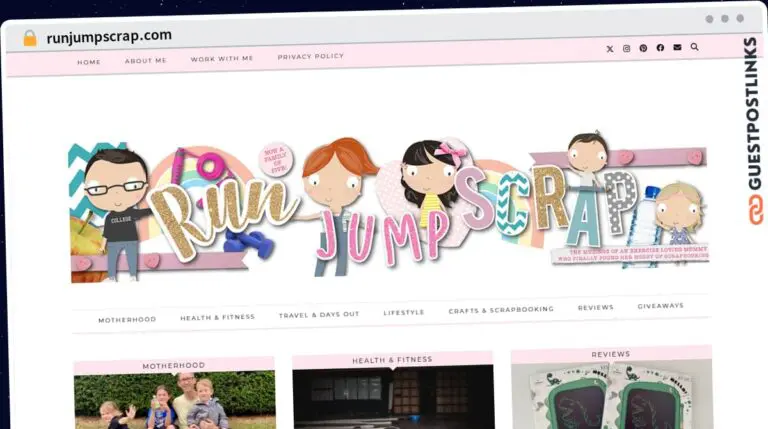Open the Pinterest social icon
The height and width of the screenshot is (429, 768).
click(x=643, y=48)
